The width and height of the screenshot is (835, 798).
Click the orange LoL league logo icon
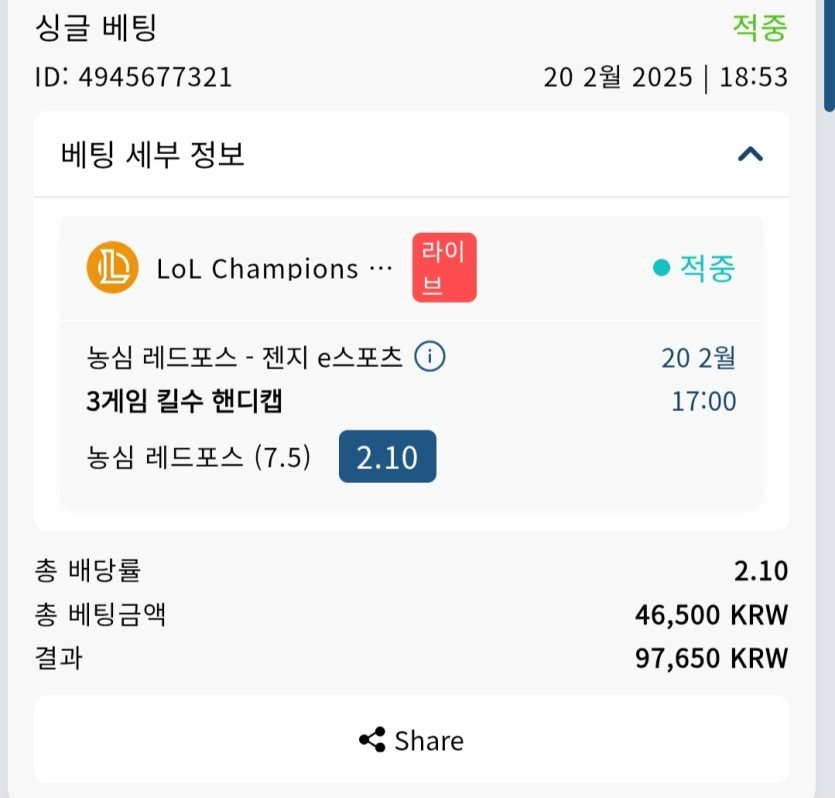(x=112, y=268)
